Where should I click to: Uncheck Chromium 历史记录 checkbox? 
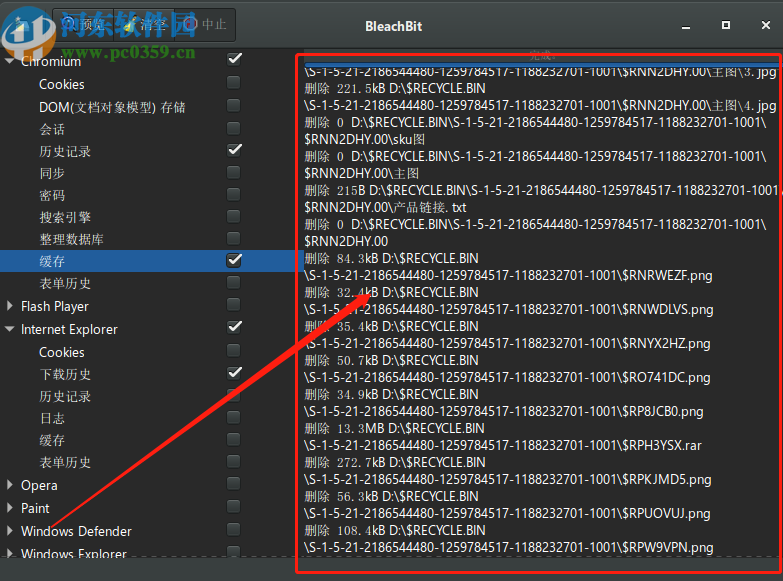(x=234, y=150)
